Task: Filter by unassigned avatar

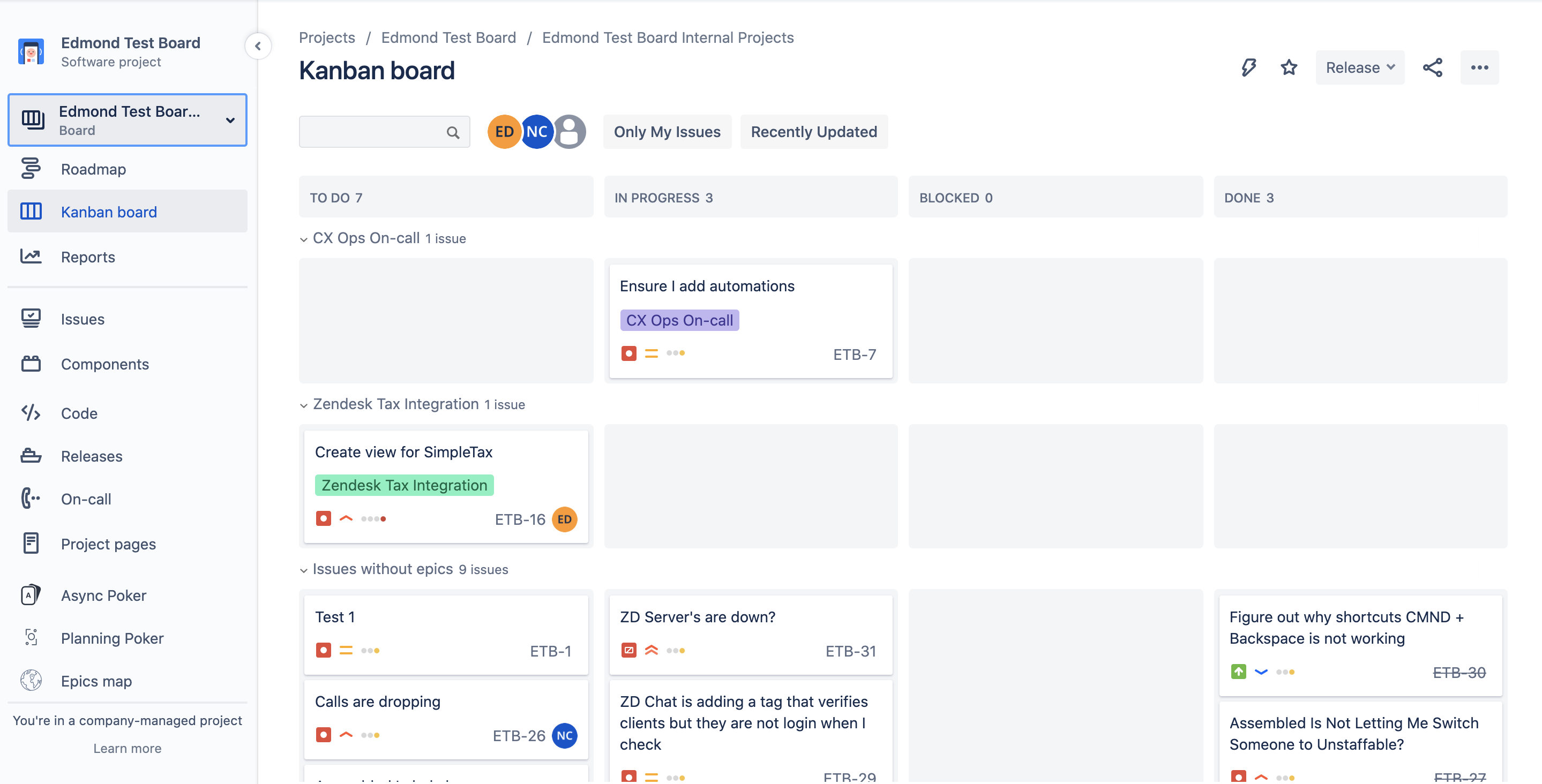Action: [x=569, y=132]
